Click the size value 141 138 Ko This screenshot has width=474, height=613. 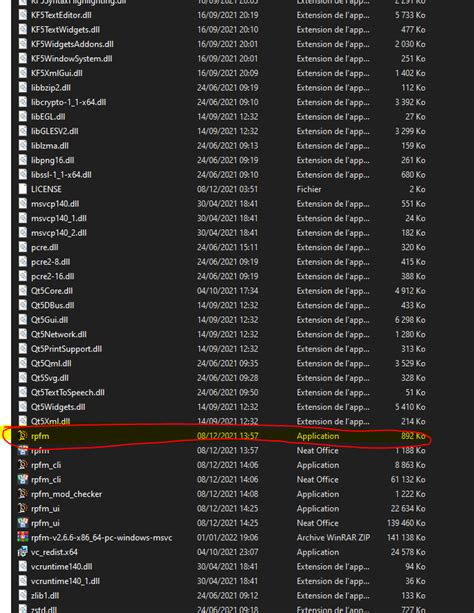[x=406, y=538]
